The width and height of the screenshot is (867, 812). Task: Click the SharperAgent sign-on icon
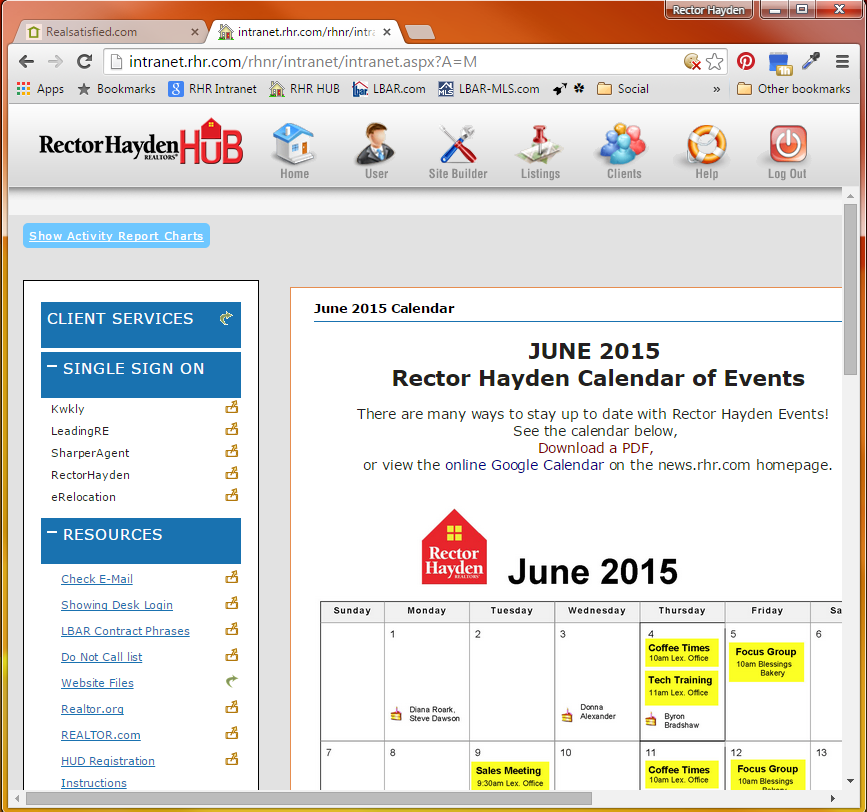click(232, 452)
